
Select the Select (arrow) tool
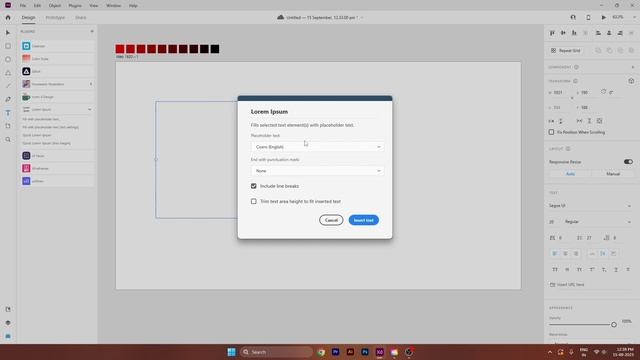coord(8,33)
